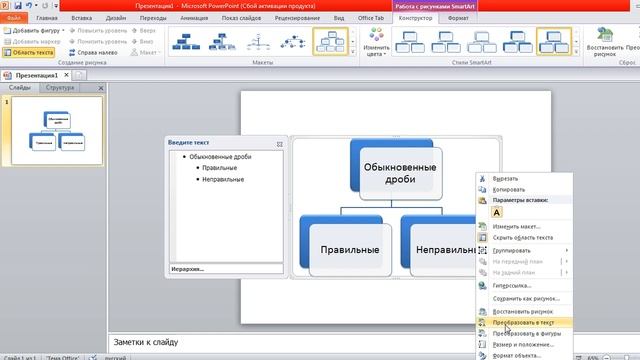
Task: Open Изменить цвета color dropdown
Action: pyautogui.click(x=376, y=42)
